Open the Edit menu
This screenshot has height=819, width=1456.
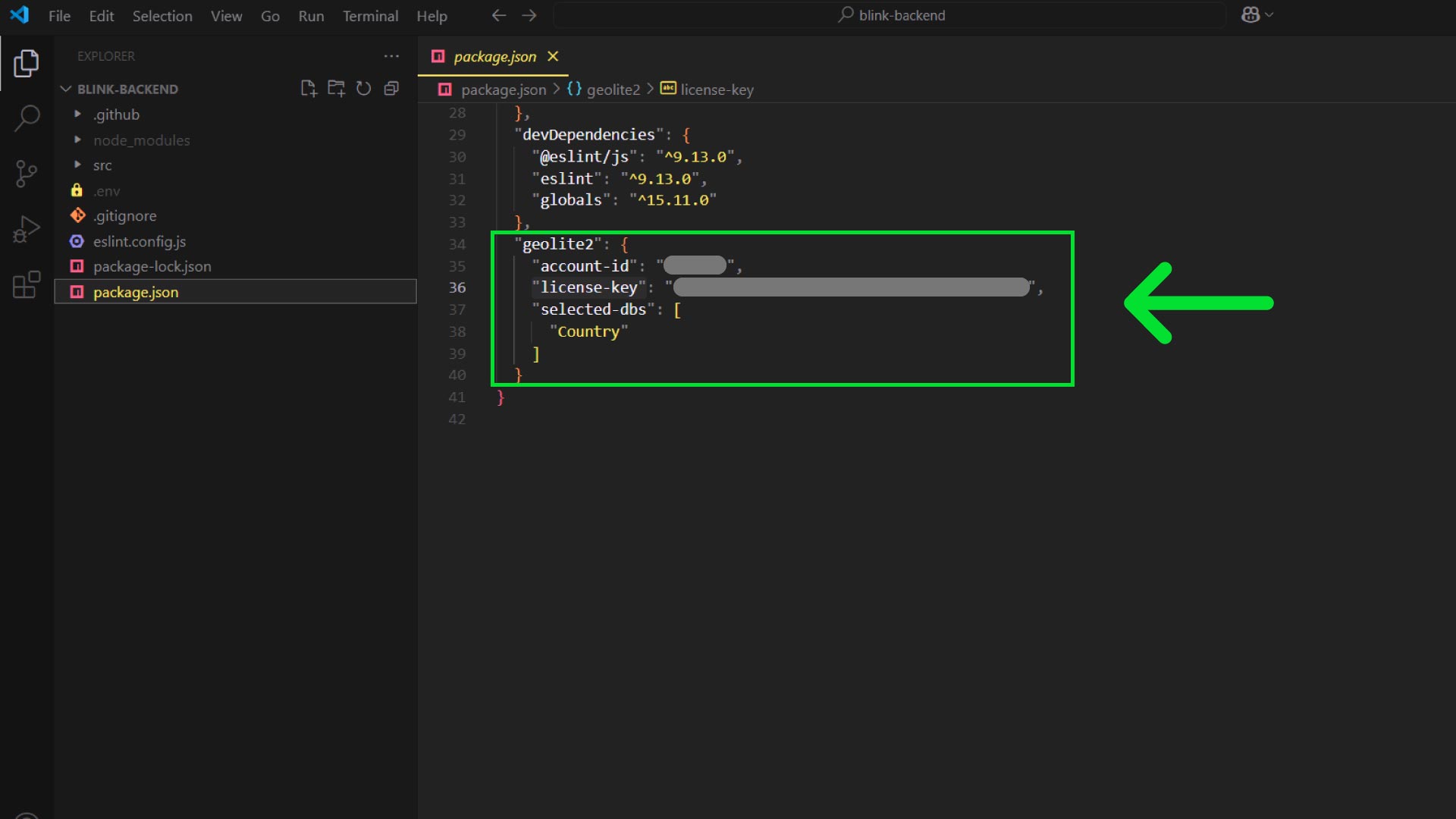102,16
